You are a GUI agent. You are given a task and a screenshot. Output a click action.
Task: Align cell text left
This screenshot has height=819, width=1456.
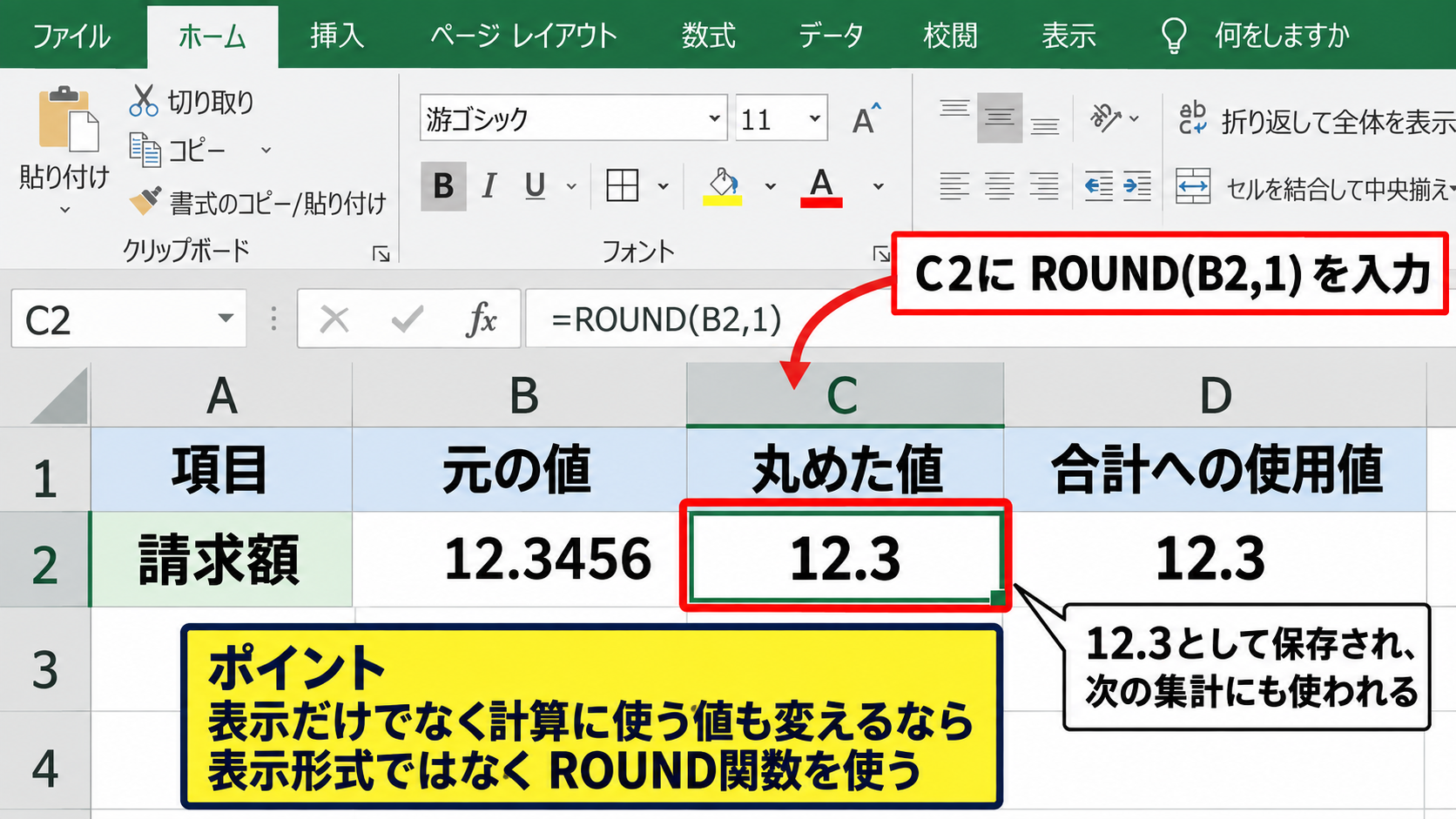point(954,185)
